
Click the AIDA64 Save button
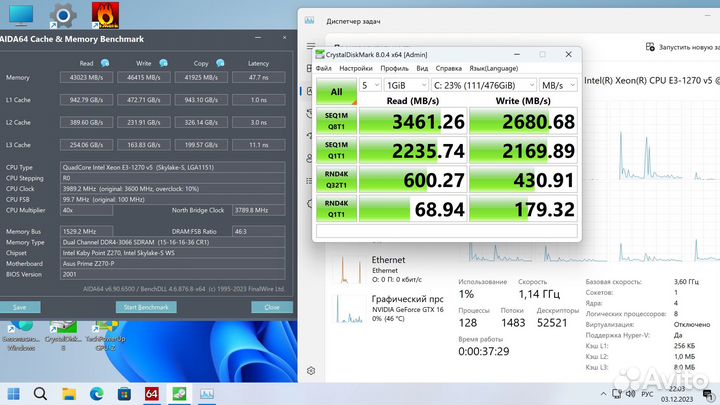[20, 307]
